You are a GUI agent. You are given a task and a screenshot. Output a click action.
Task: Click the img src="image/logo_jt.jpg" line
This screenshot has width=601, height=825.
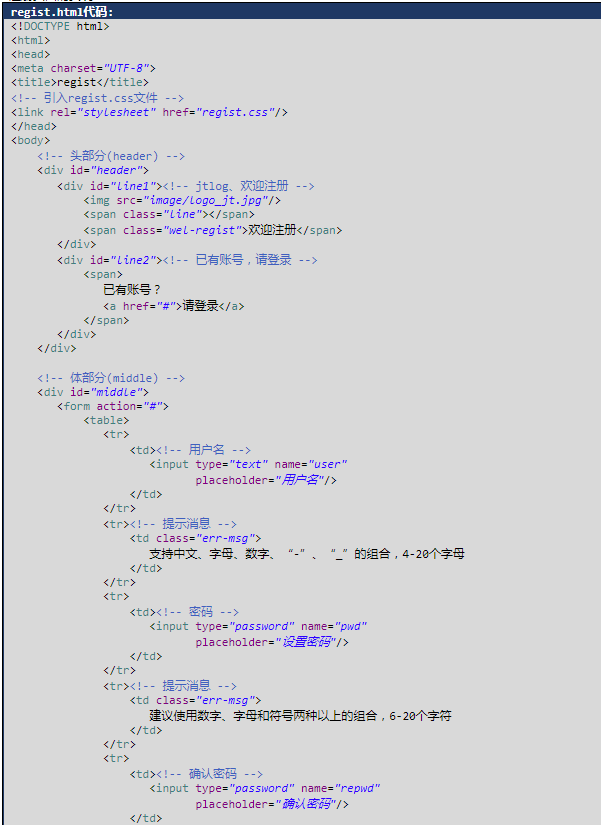coord(182,200)
